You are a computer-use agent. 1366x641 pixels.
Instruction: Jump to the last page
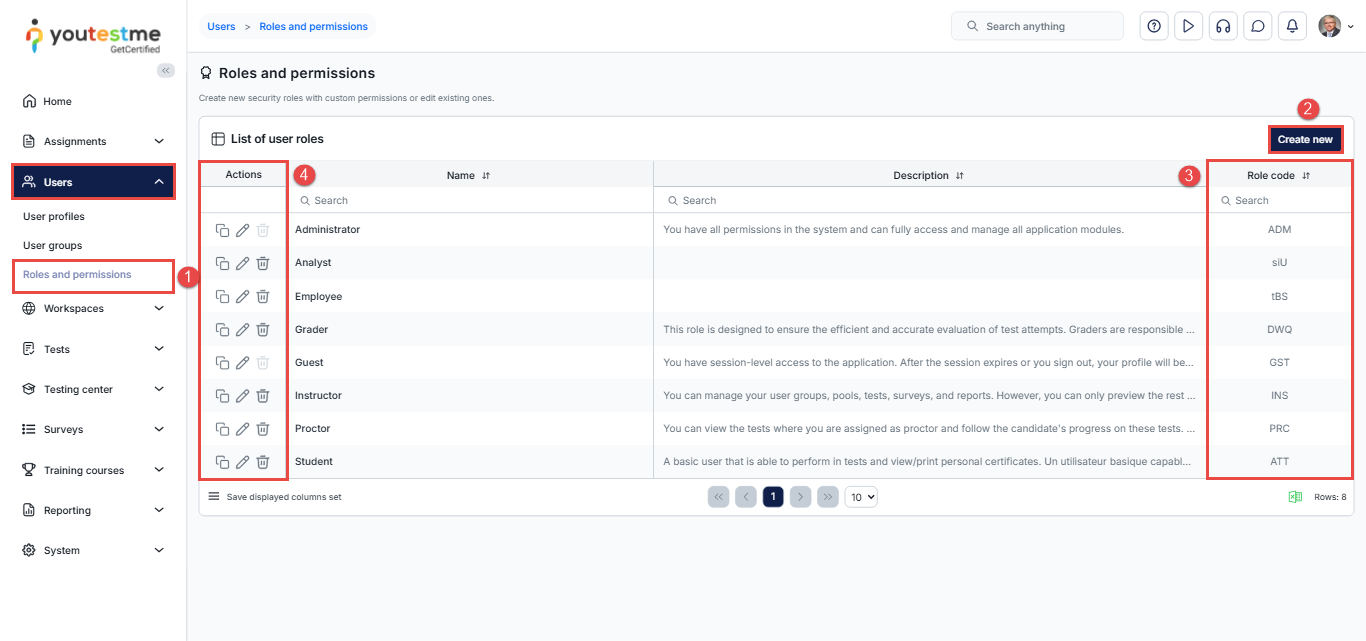[828, 497]
